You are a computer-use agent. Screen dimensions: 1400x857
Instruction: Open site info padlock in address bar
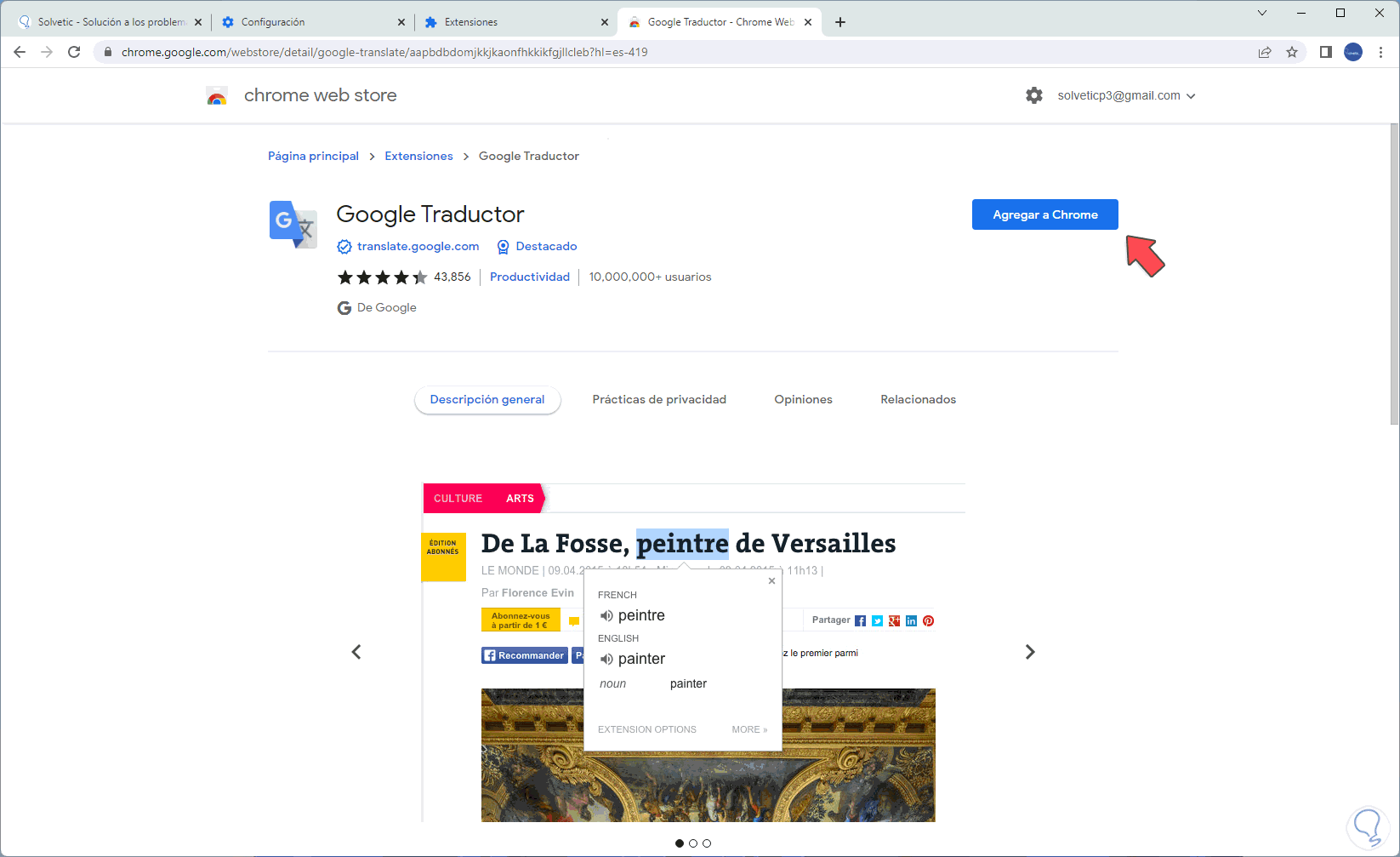108,52
